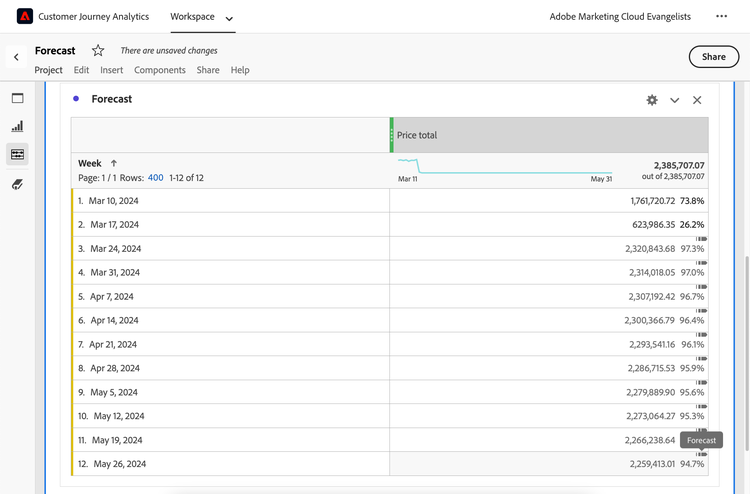Go back using the left chevron
The image size is (750, 494).
tap(16, 57)
